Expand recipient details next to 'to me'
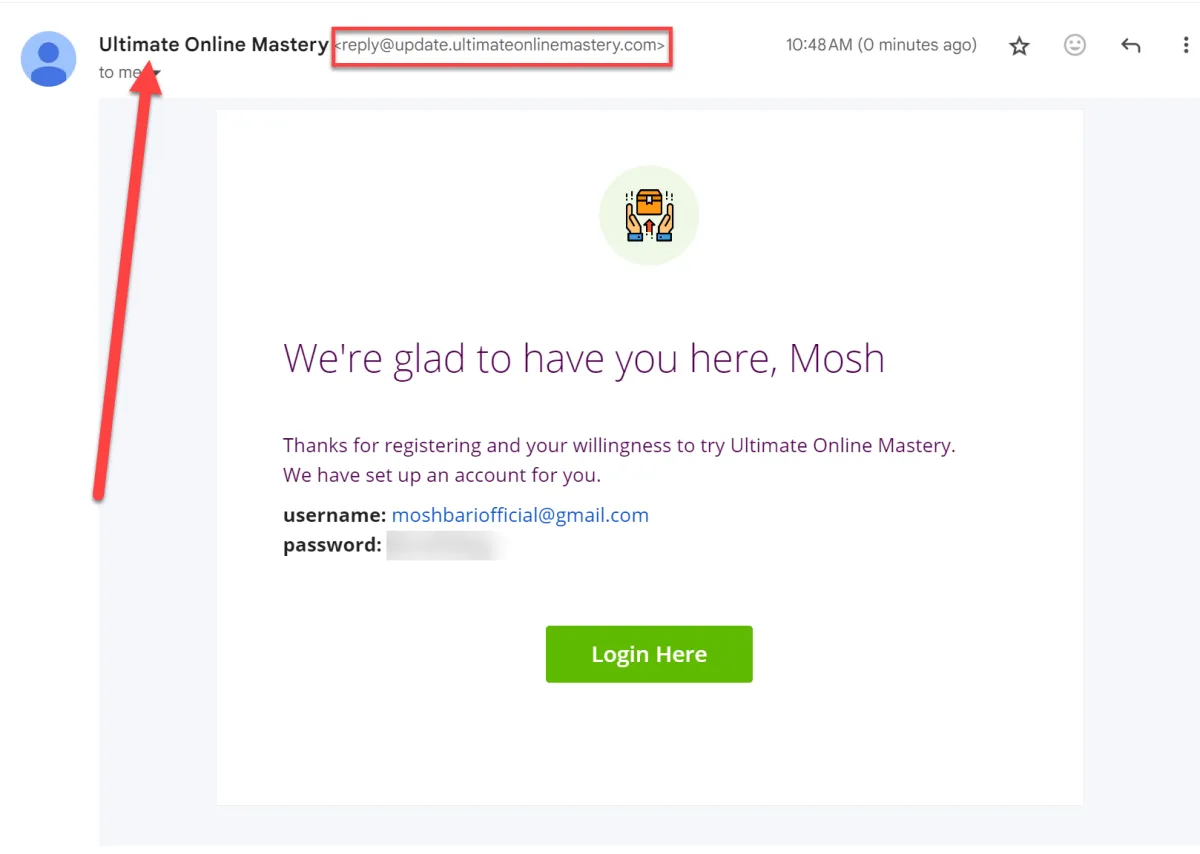Image resolution: width=1200 pixels, height=854 pixels. click(x=155, y=73)
